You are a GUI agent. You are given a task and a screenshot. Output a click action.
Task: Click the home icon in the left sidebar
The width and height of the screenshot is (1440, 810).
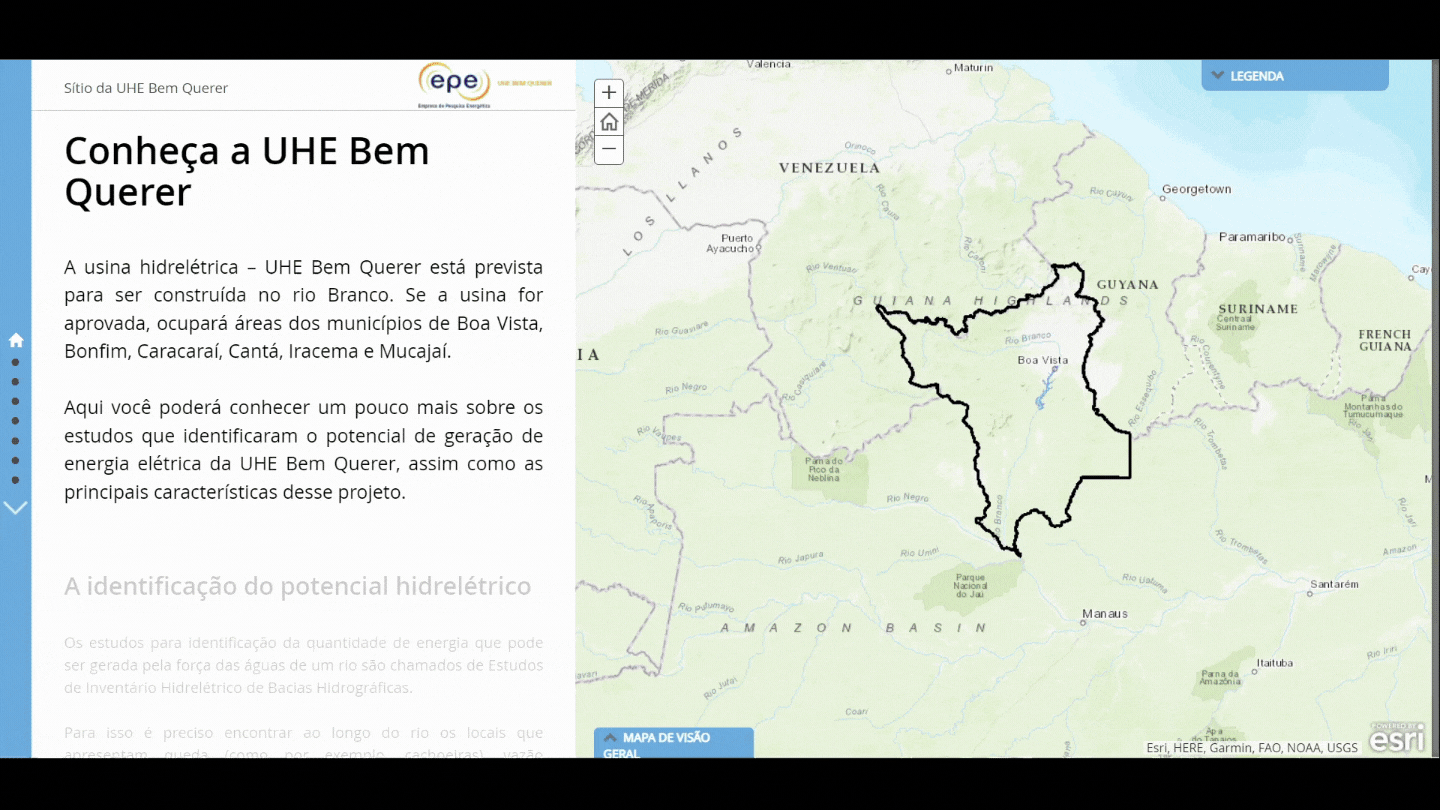coord(16,340)
